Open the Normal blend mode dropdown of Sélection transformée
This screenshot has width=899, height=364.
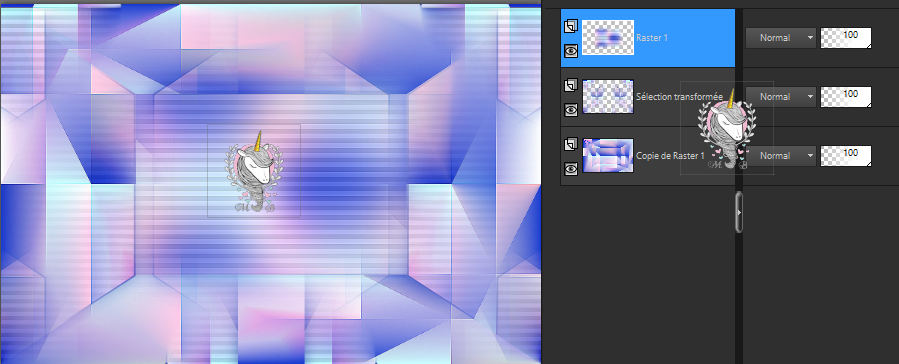click(x=780, y=96)
